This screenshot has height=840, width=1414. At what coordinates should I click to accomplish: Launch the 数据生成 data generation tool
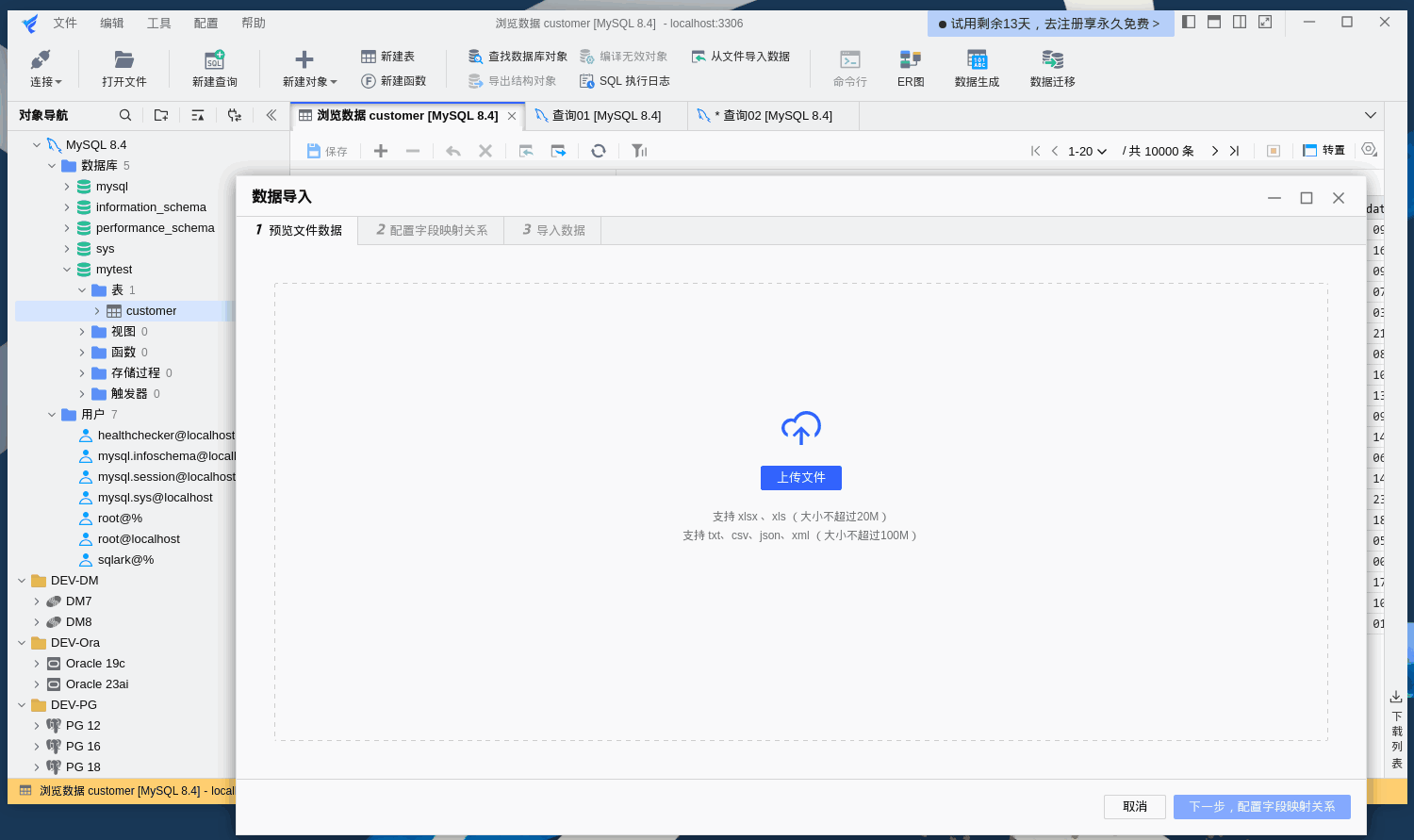click(977, 68)
